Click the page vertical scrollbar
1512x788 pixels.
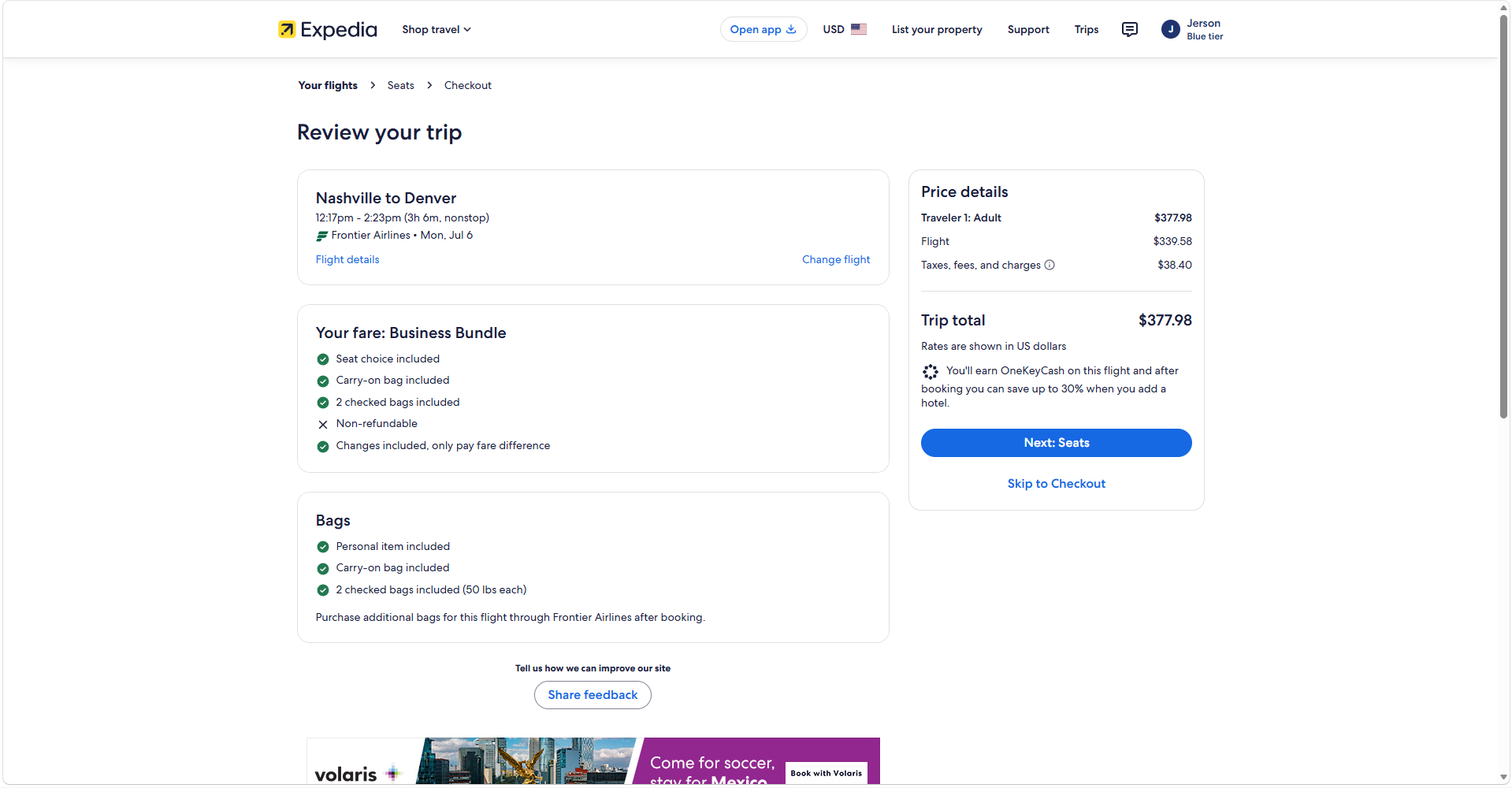click(1503, 216)
